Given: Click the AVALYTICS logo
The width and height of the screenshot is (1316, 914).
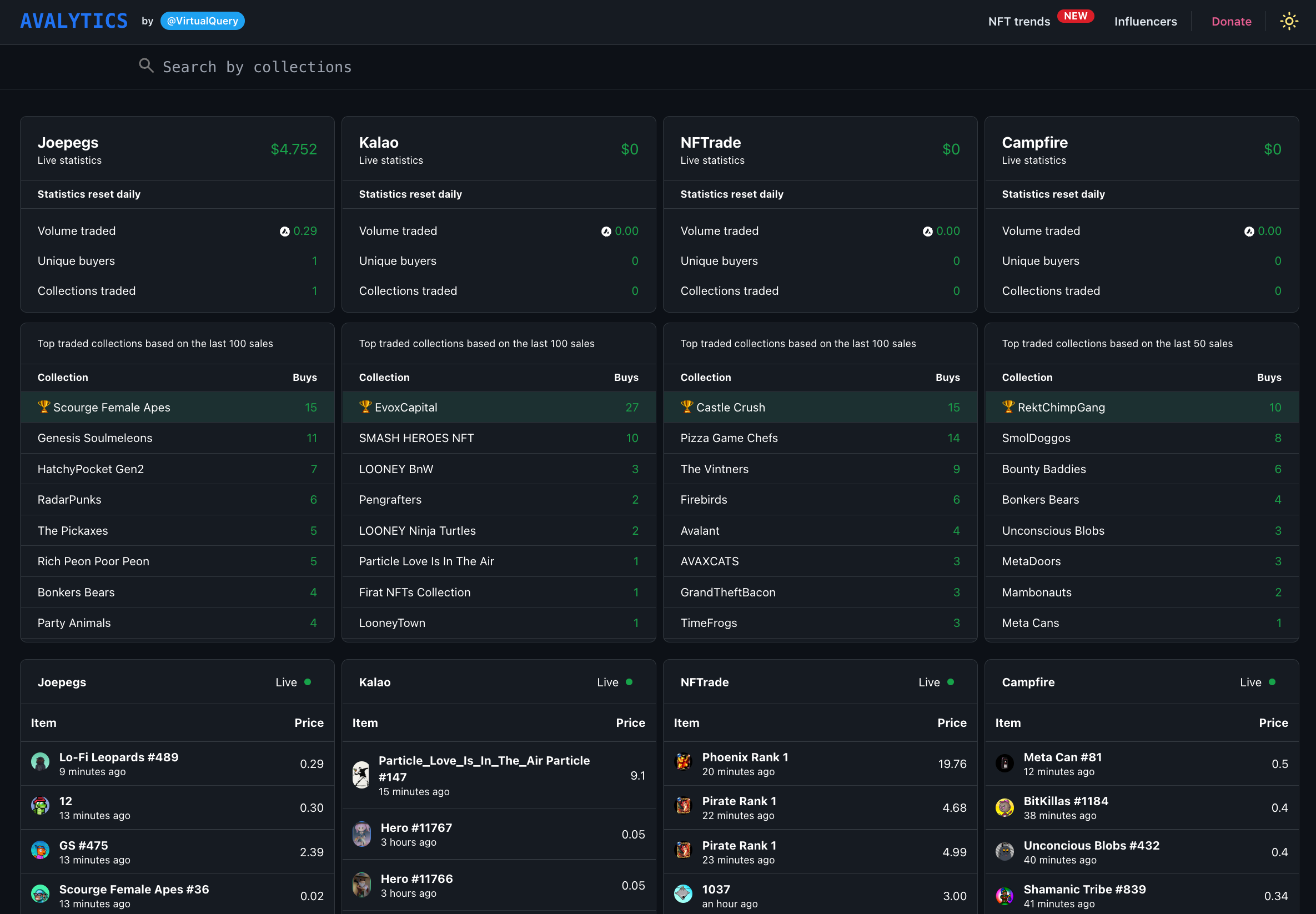Looking at the screenshot, I should (74, 21).
